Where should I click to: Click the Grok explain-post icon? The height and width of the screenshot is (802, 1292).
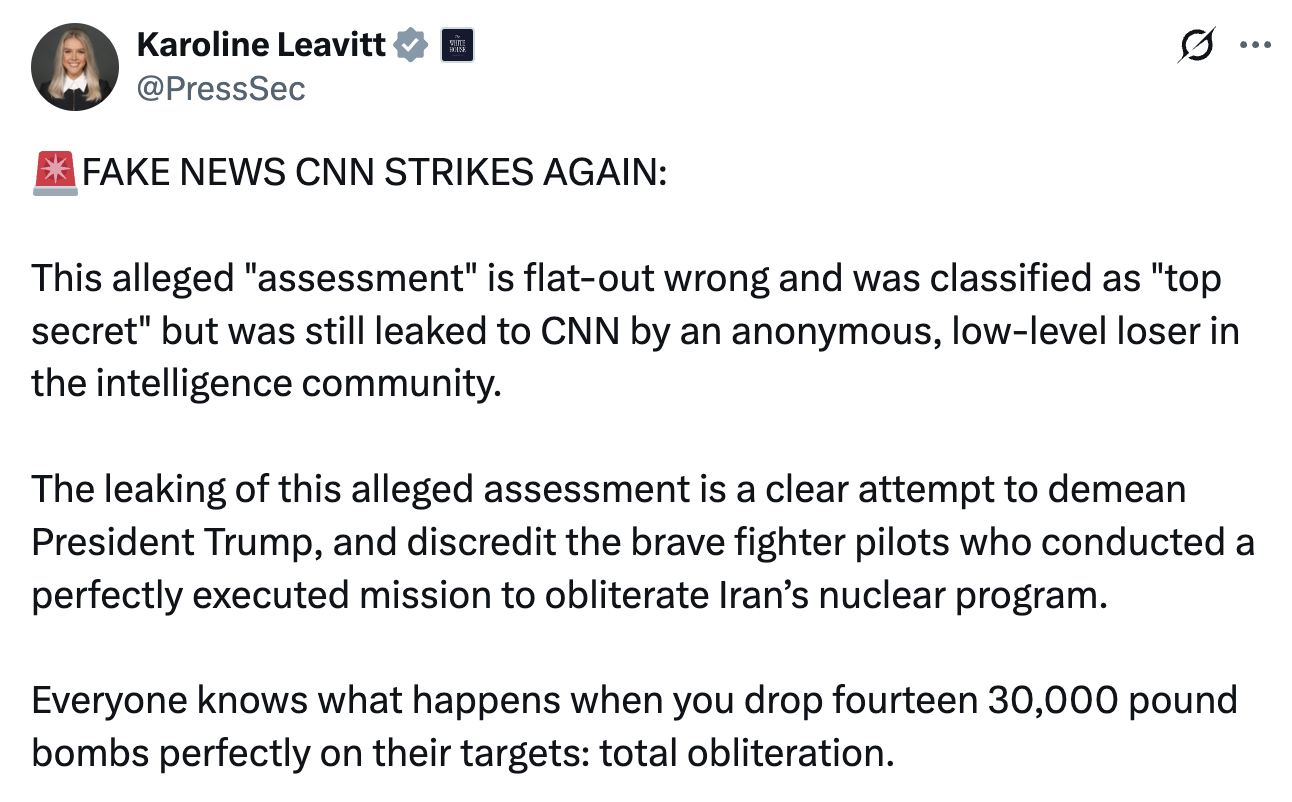click(x=1196, y=45)
